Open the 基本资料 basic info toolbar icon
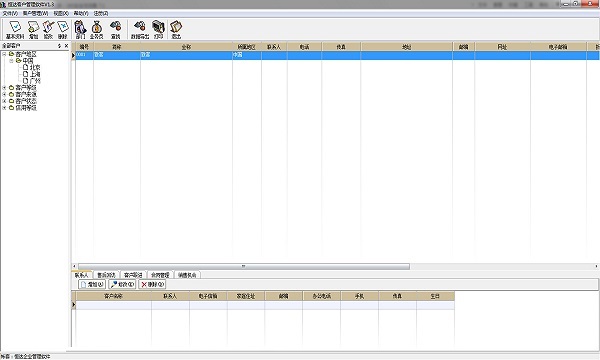Viewport: 600px width, 360px height. [x=15, y=30]
